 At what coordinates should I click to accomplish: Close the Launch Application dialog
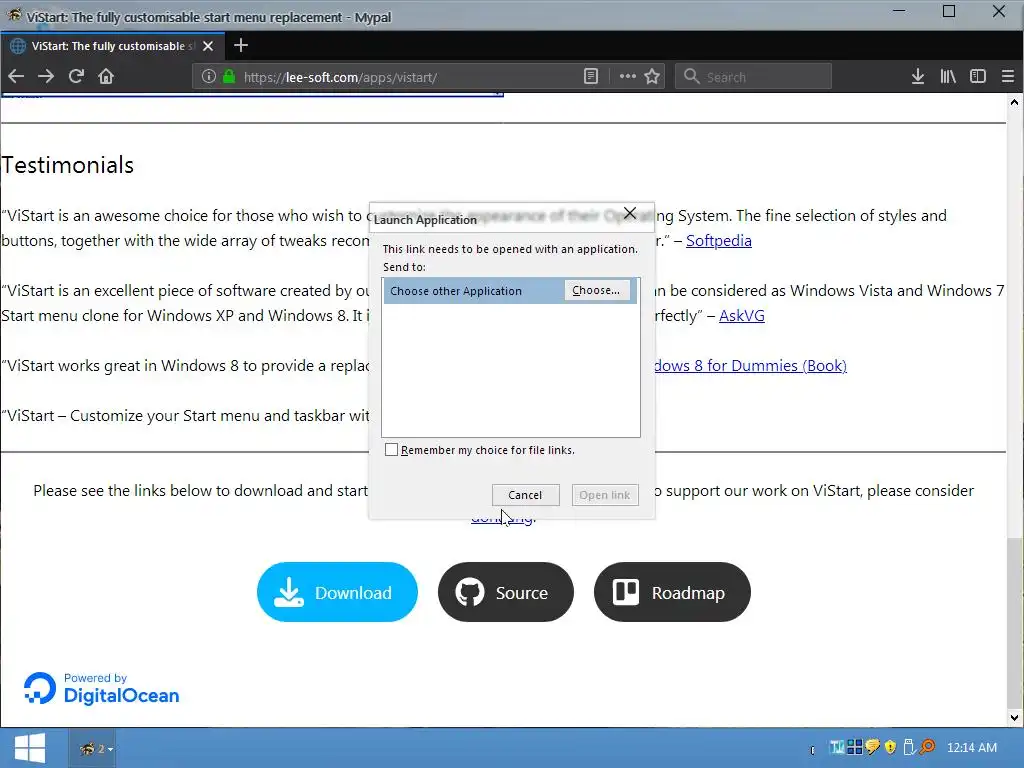pyautogui.click(x=630, y=214)
